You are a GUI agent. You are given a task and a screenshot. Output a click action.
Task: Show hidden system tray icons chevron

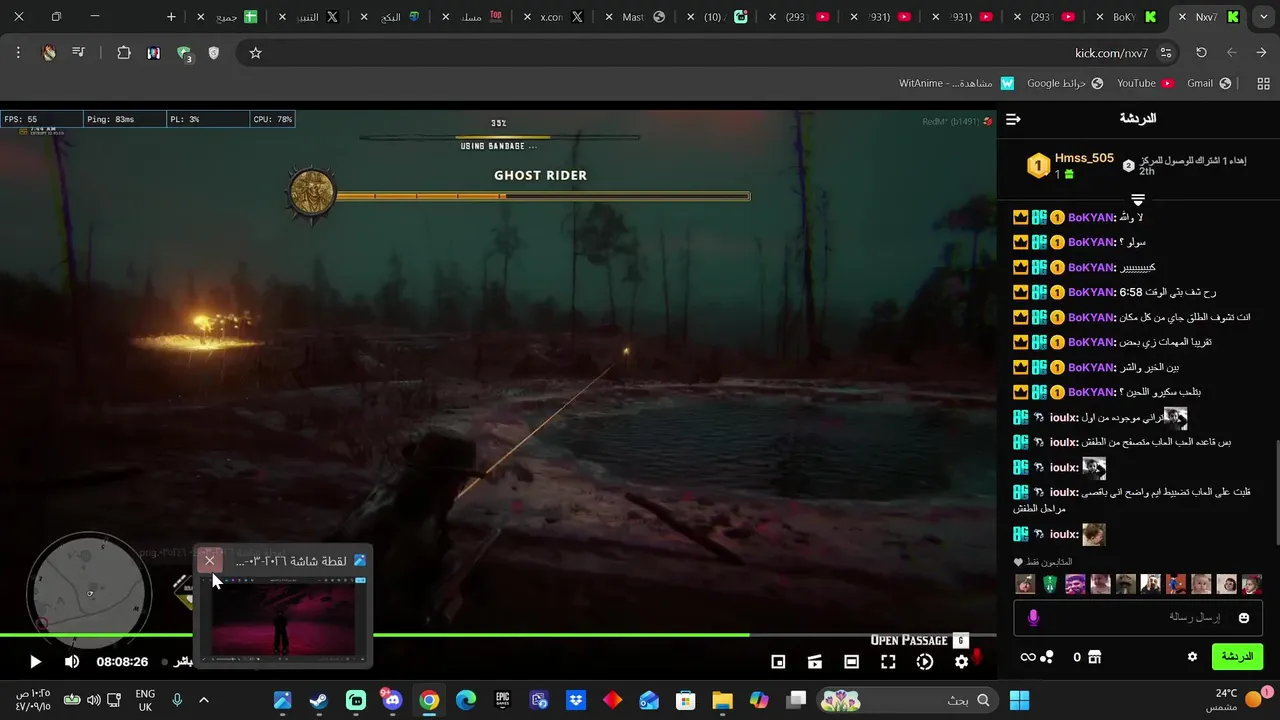pyautogui.click(x=204, y=700)
